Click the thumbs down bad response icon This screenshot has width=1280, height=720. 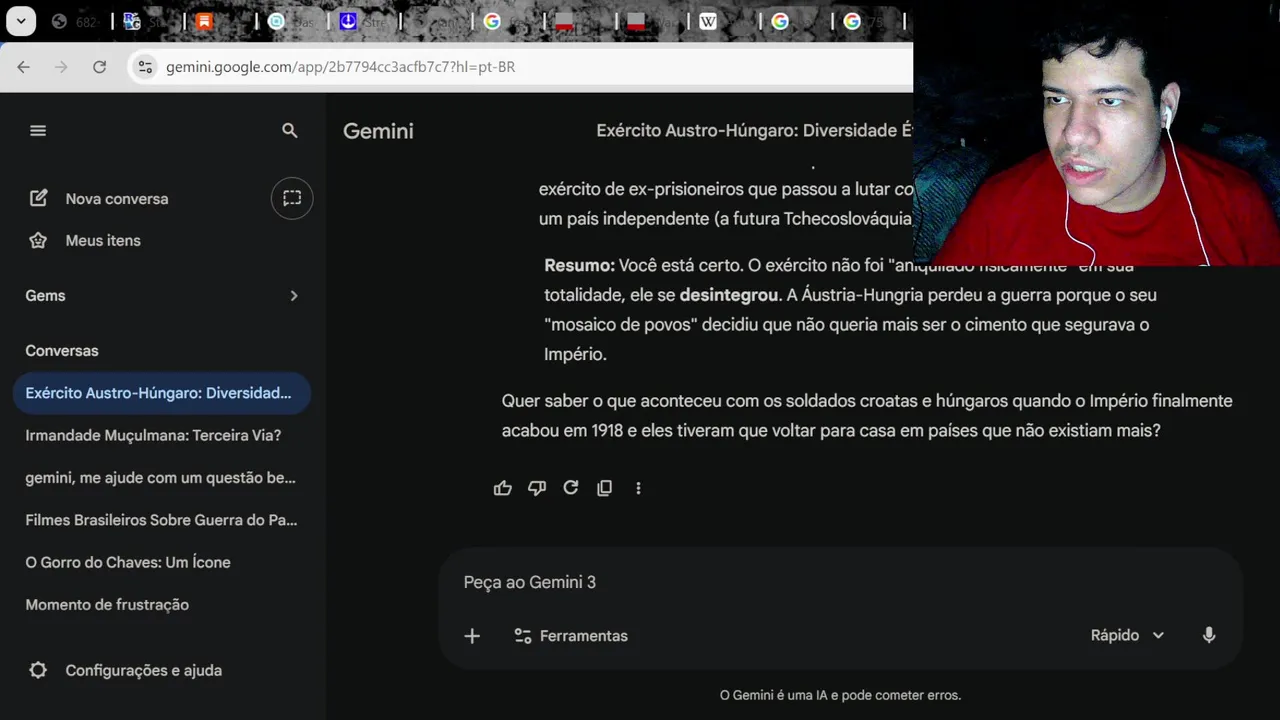[537, 488]
